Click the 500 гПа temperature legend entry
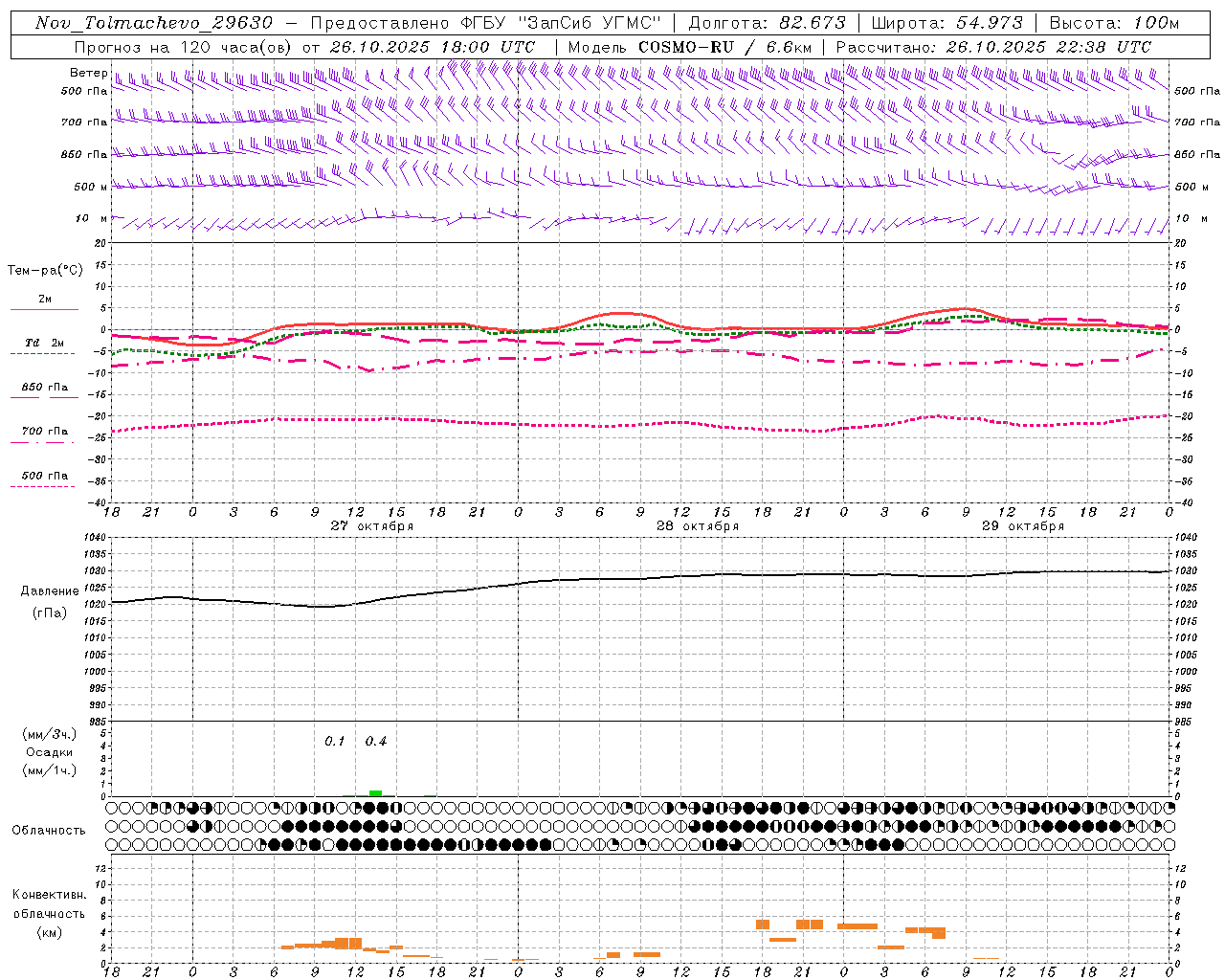 (x=45, y=476)
